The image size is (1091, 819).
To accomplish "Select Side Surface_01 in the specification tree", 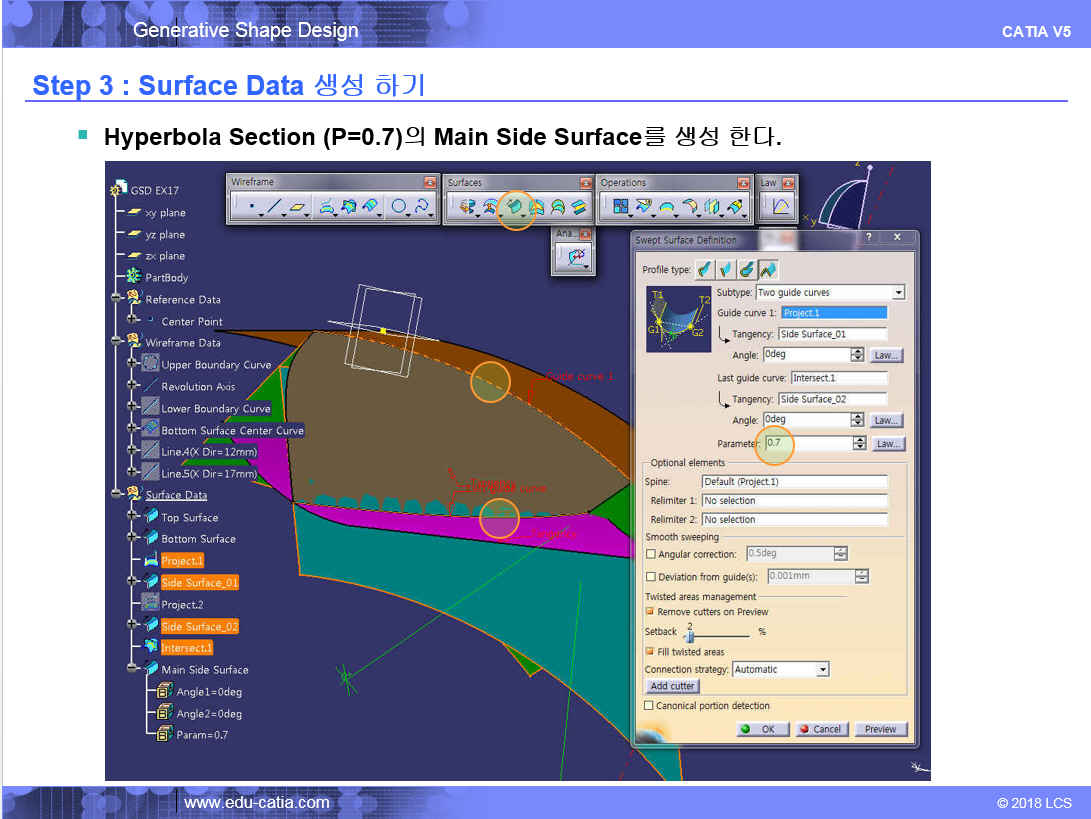I will 199,582.
